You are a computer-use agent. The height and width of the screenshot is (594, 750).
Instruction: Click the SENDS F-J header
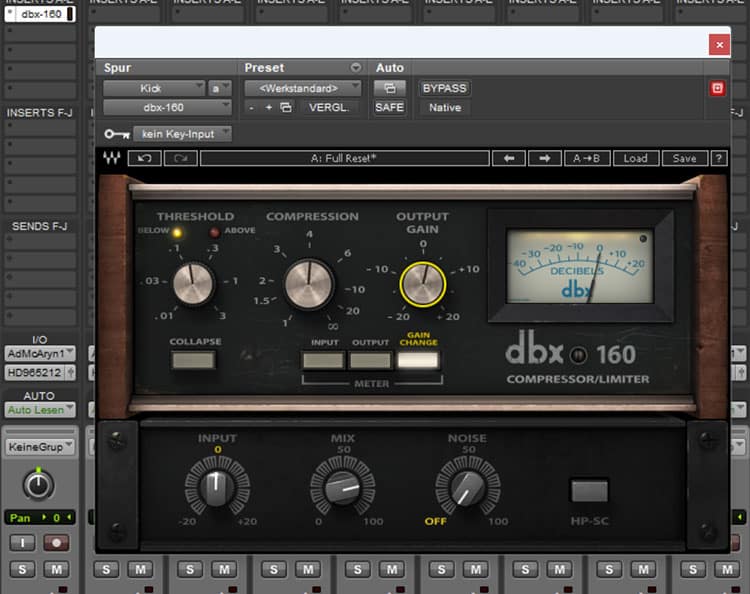click(x=39, y=226)
